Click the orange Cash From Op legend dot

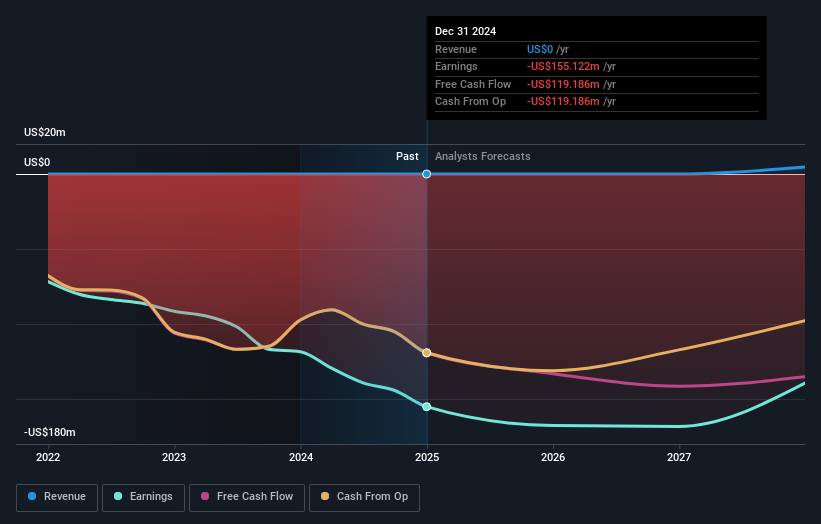(x=325, y=496)
